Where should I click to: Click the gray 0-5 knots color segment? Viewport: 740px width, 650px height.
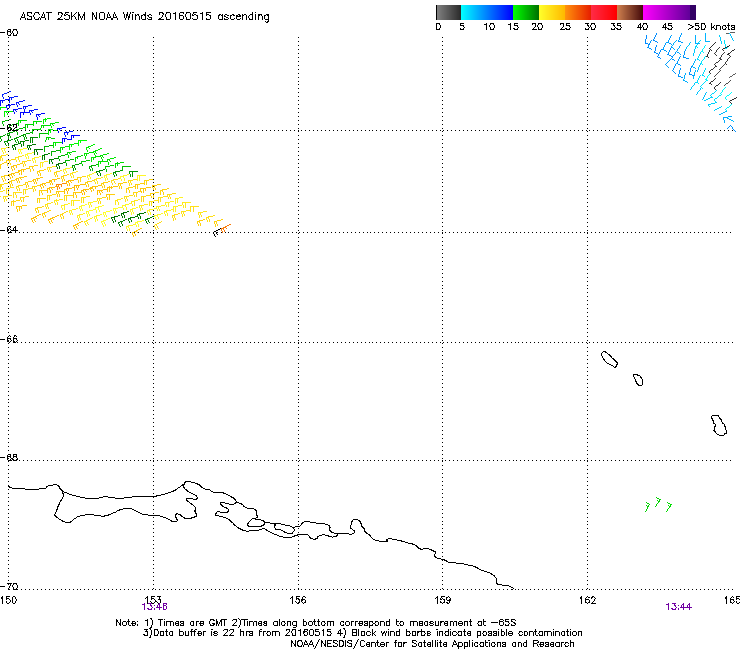coord(448,12)
